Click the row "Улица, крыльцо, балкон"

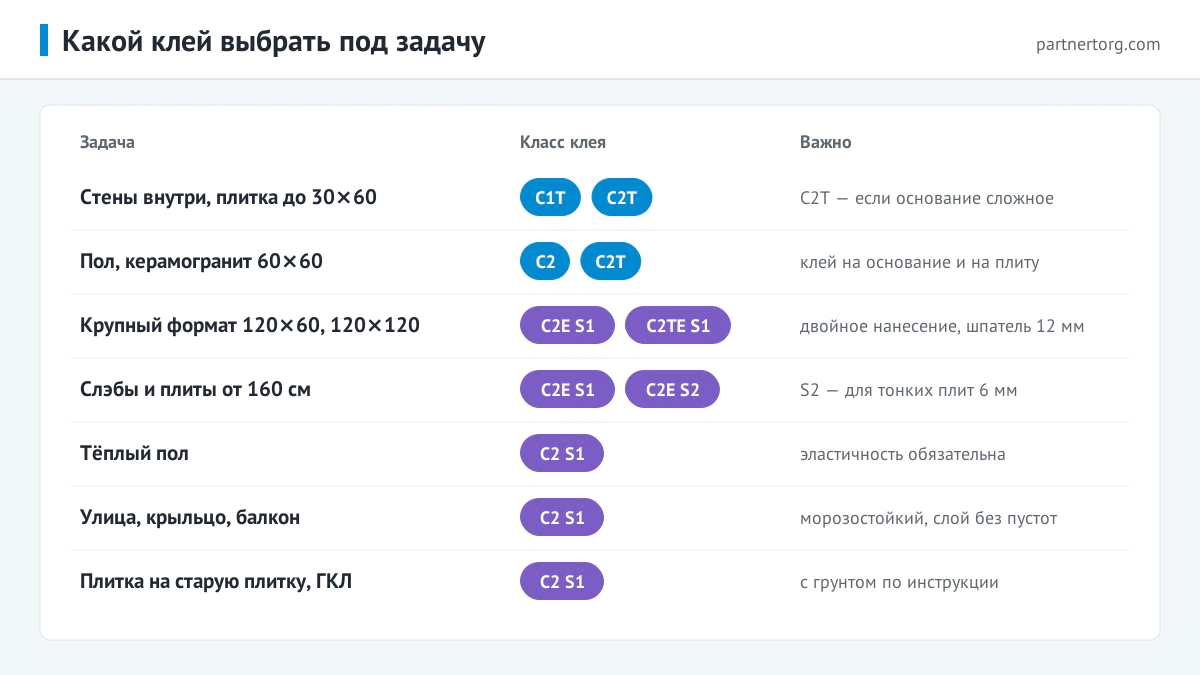point(600,518)
